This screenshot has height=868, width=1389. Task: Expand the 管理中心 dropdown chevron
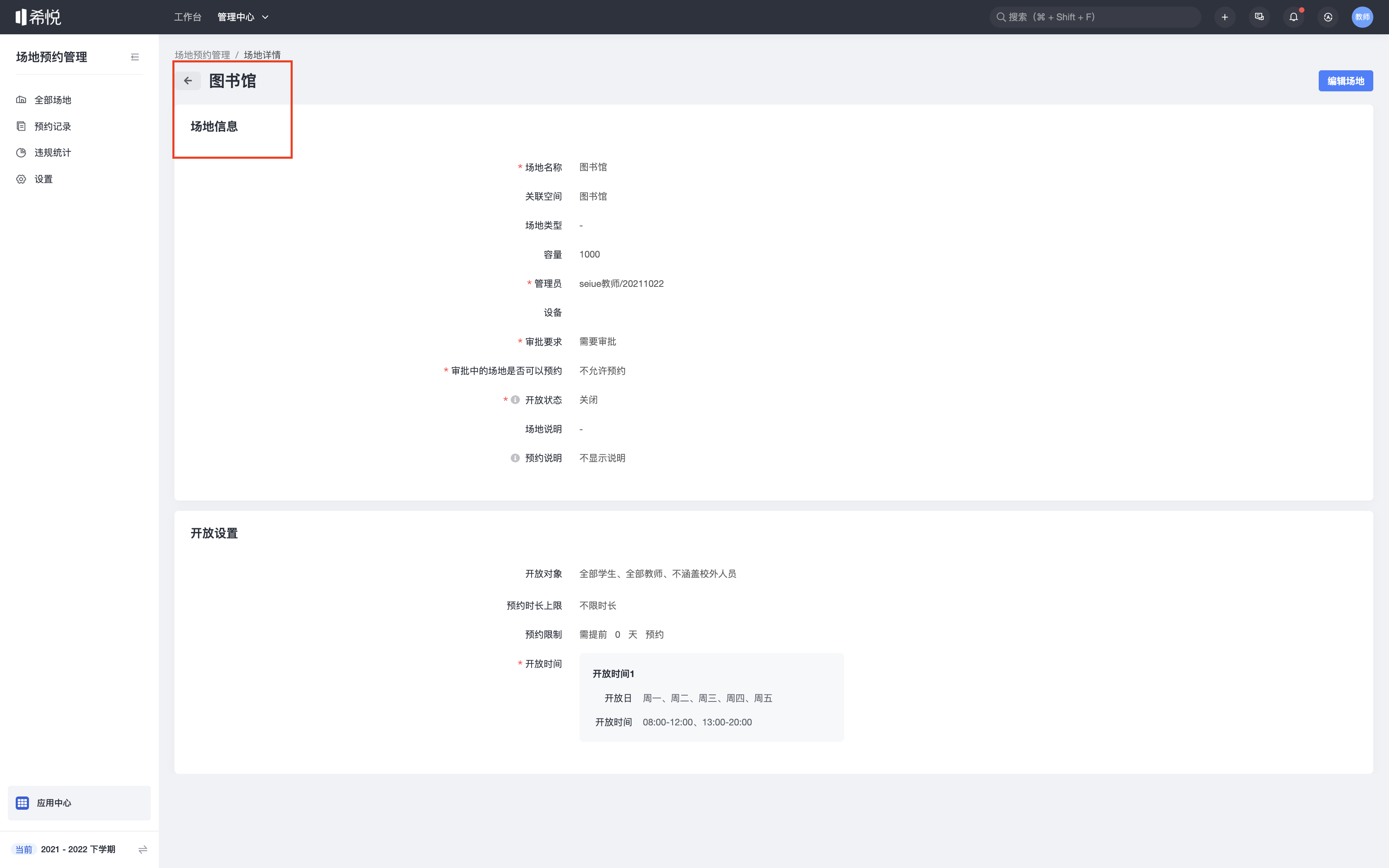coord(265,17)
